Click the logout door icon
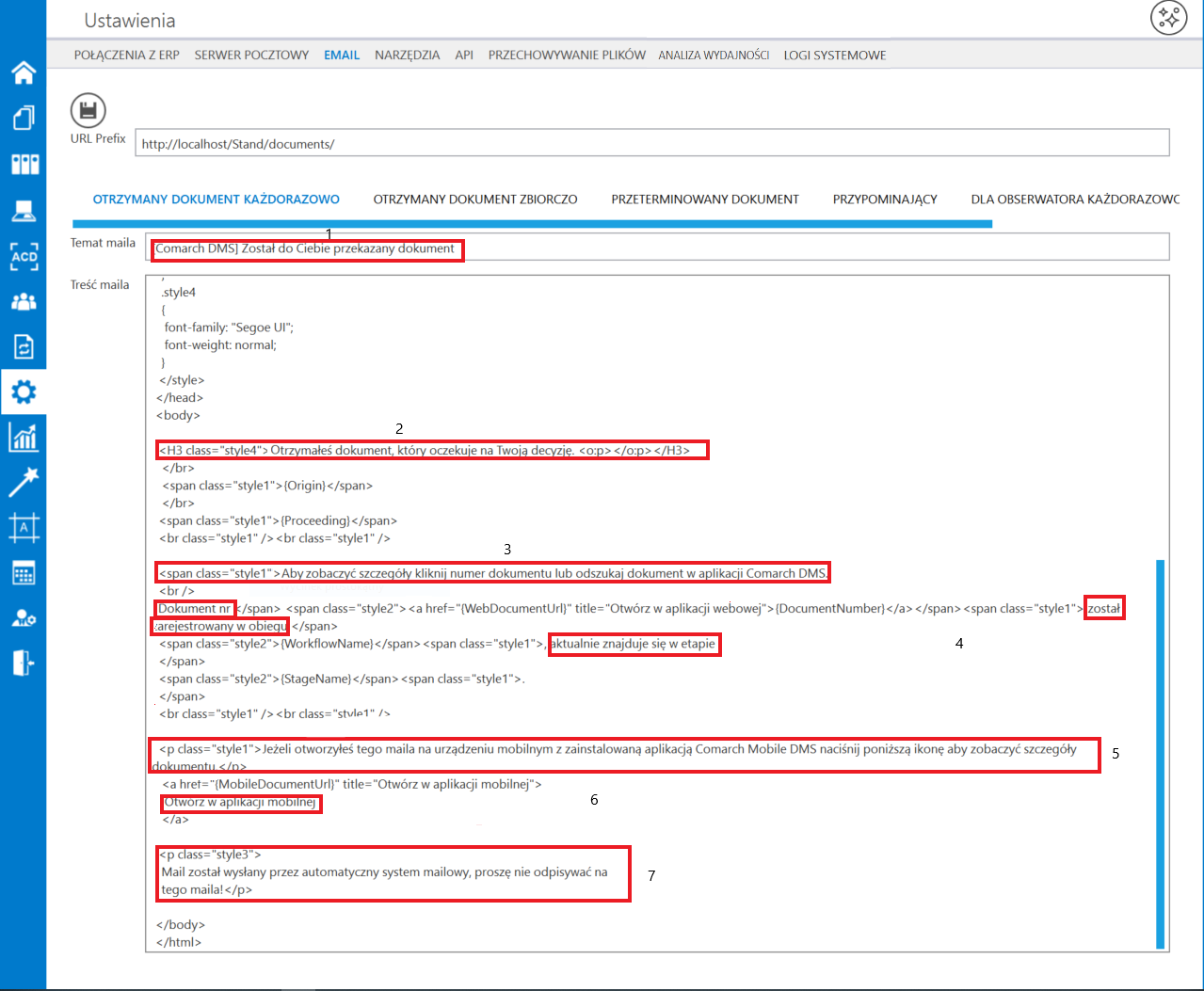 [x=24, y=663]
